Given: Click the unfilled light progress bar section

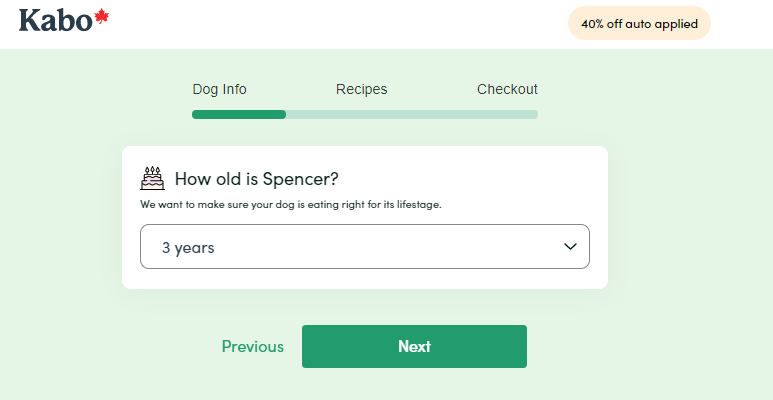Looking at the screenshot, I should tap(411, 114).
